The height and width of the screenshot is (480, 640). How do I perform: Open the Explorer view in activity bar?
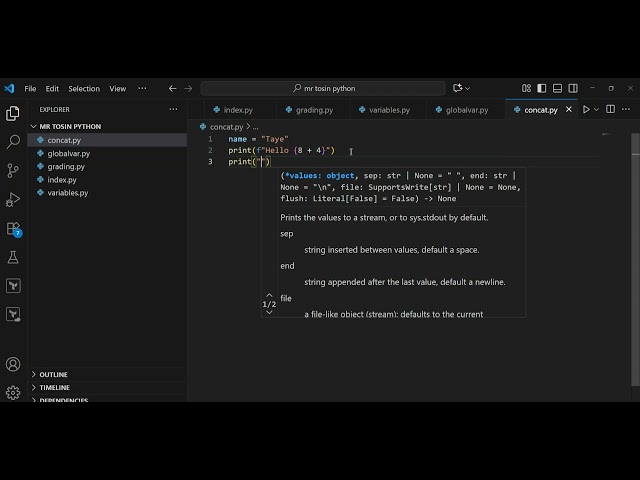[13, 113]
